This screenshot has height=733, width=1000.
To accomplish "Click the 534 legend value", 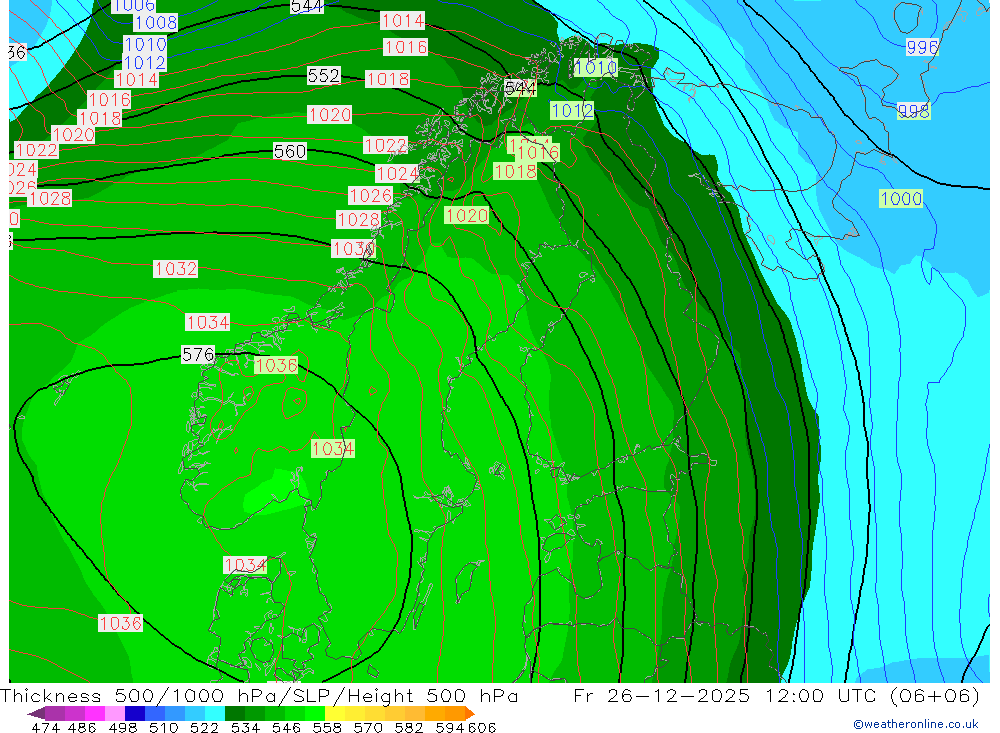I will (246, 727).
